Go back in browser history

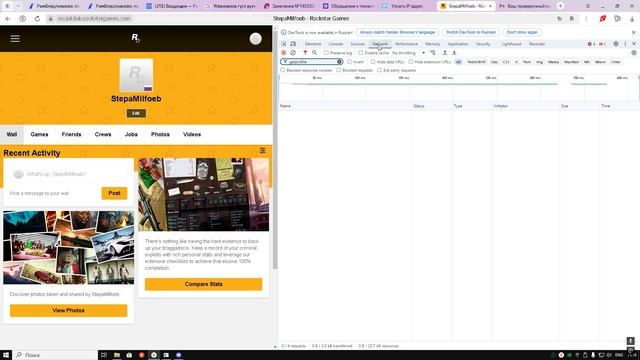8,18
